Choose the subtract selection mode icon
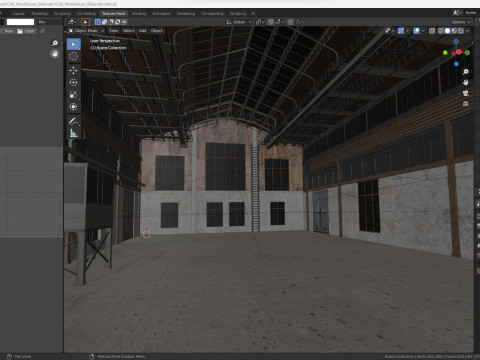This screenshot has width=480, height=360. coord(111,22)
